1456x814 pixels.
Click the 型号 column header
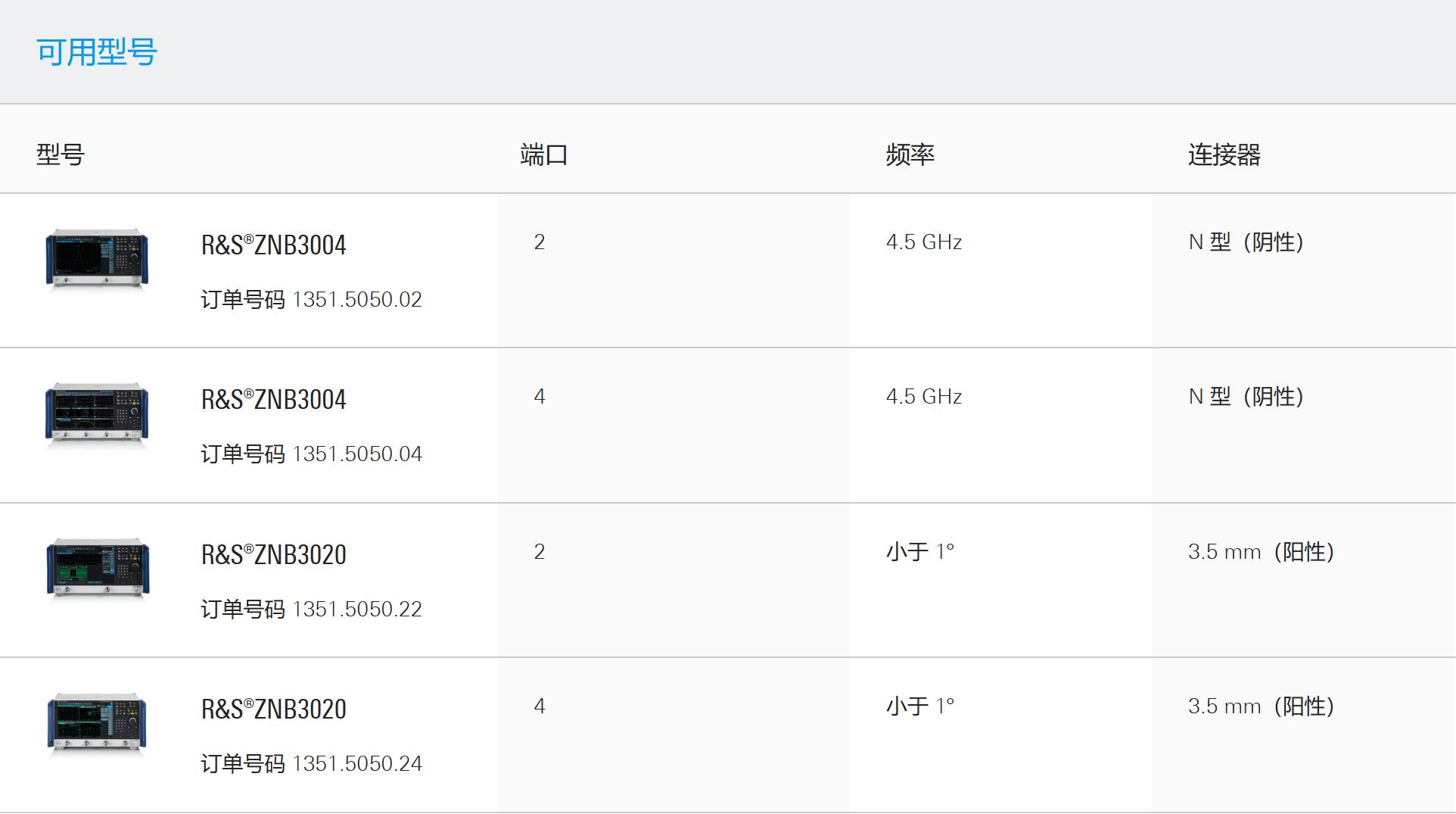61,154
